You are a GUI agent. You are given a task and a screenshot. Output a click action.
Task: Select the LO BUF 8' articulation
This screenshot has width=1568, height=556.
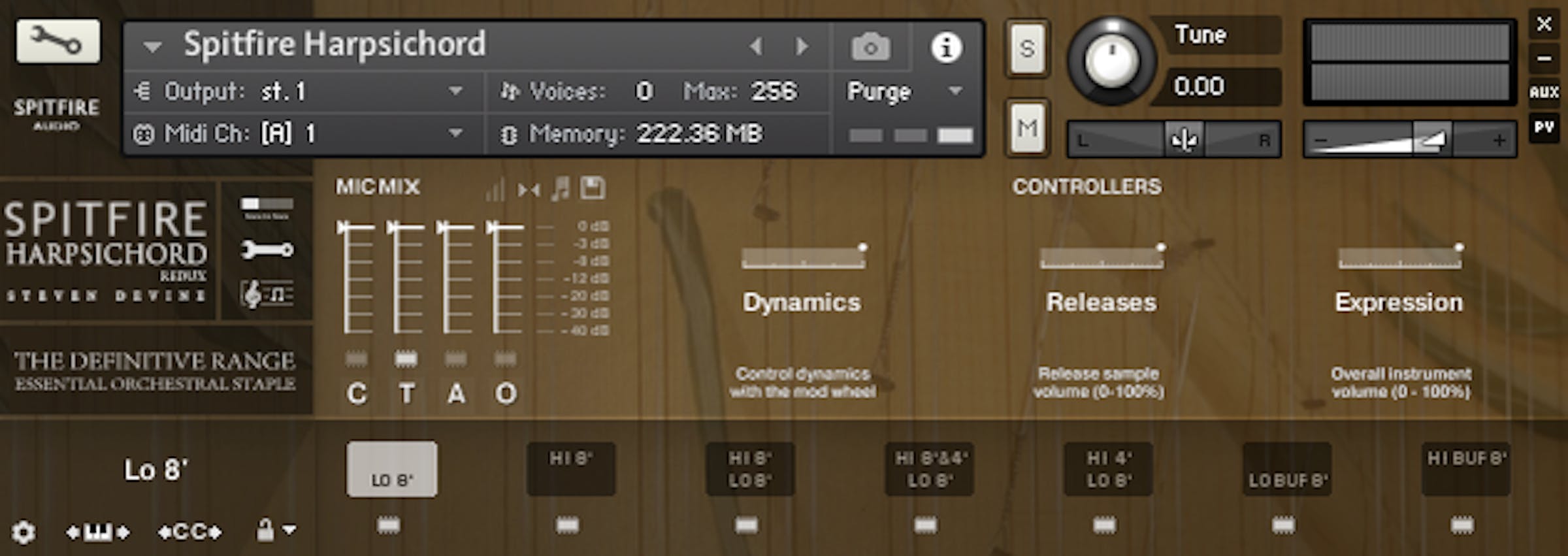[1287, 468]
